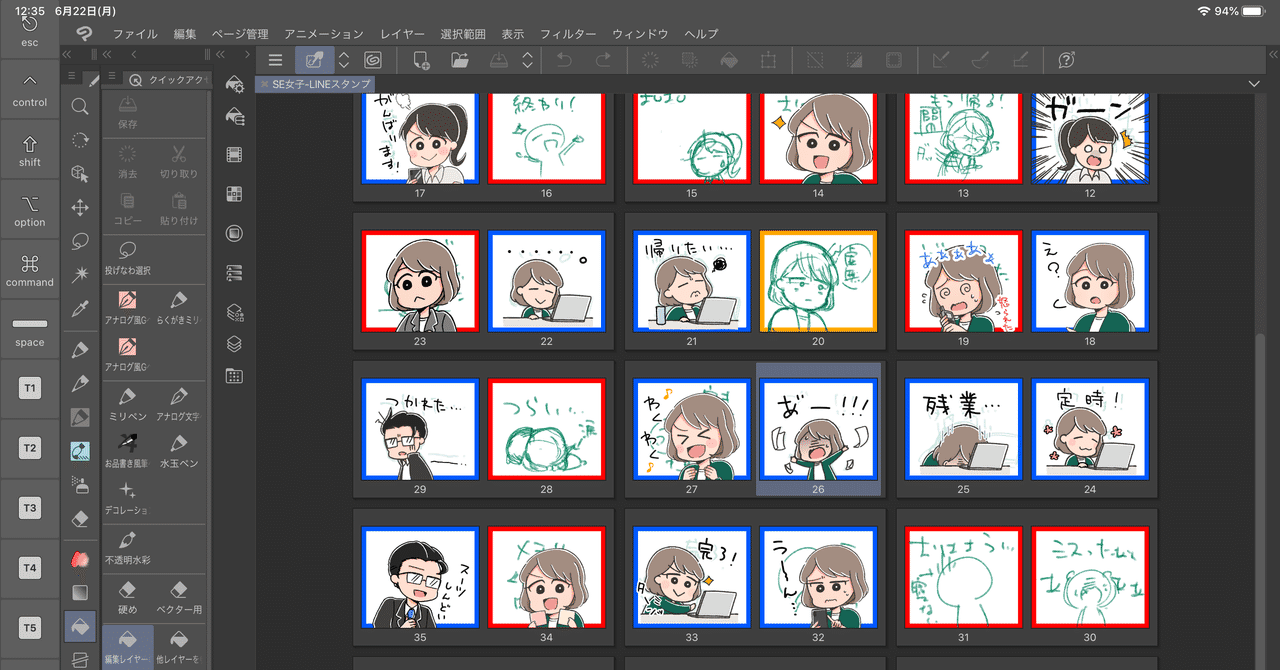Viewport: 1280px width, 670px height.
Task: Toggle the option modifier key
Action: (x=30, y=210)
